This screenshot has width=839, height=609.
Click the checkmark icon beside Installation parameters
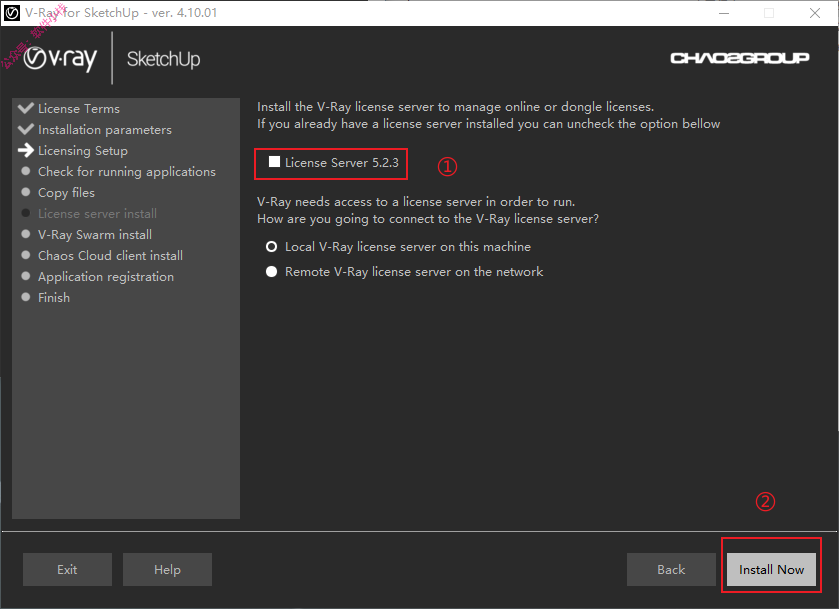(x=26, y=129)
